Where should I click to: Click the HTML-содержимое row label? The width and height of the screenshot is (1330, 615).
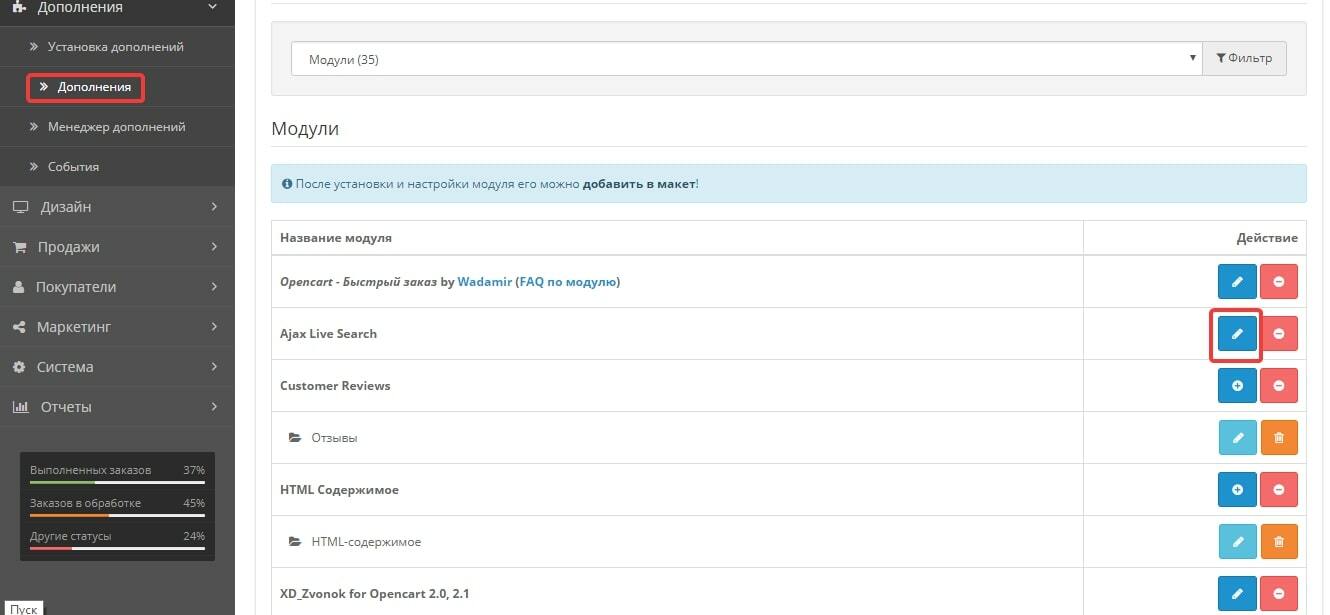(x=366, y=542)
